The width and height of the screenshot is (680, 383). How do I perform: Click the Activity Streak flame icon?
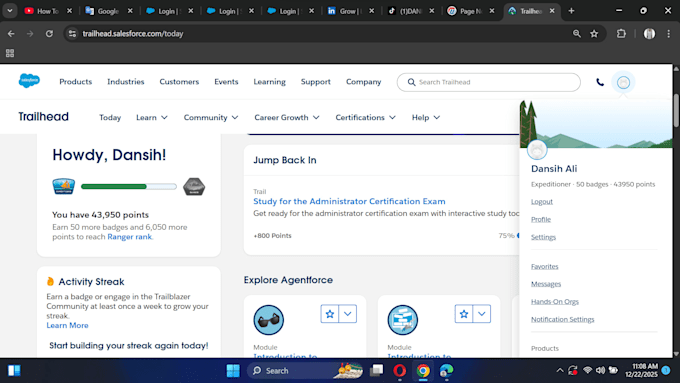50,282
